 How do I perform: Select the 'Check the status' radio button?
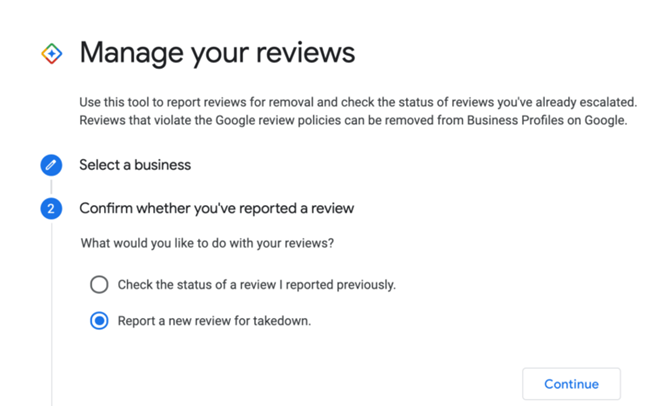tap(99, 285)
